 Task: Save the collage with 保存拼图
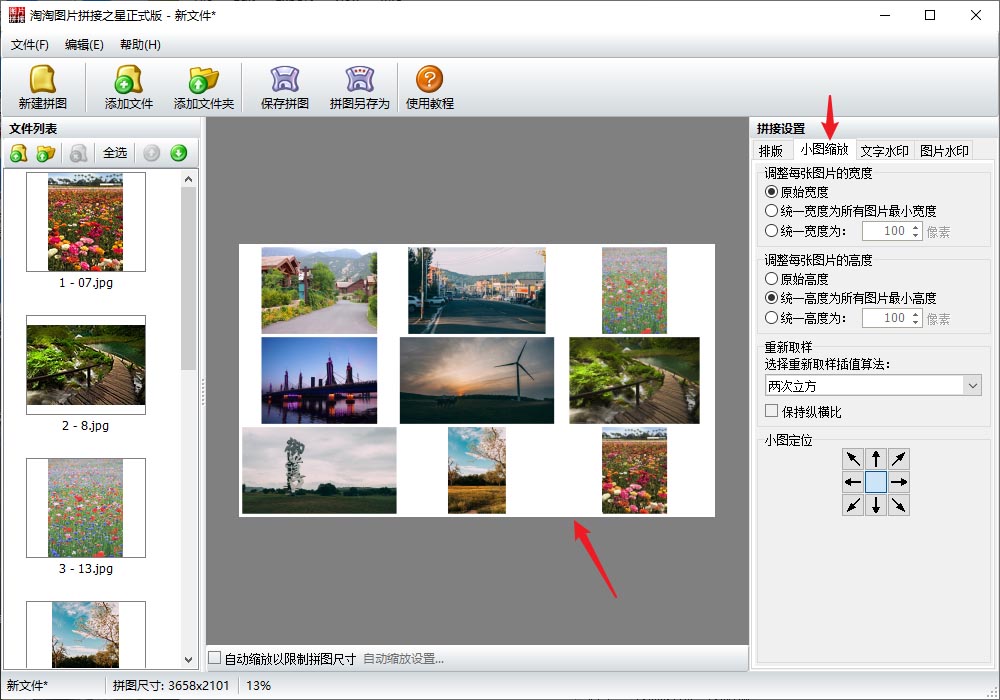[284, 87]
